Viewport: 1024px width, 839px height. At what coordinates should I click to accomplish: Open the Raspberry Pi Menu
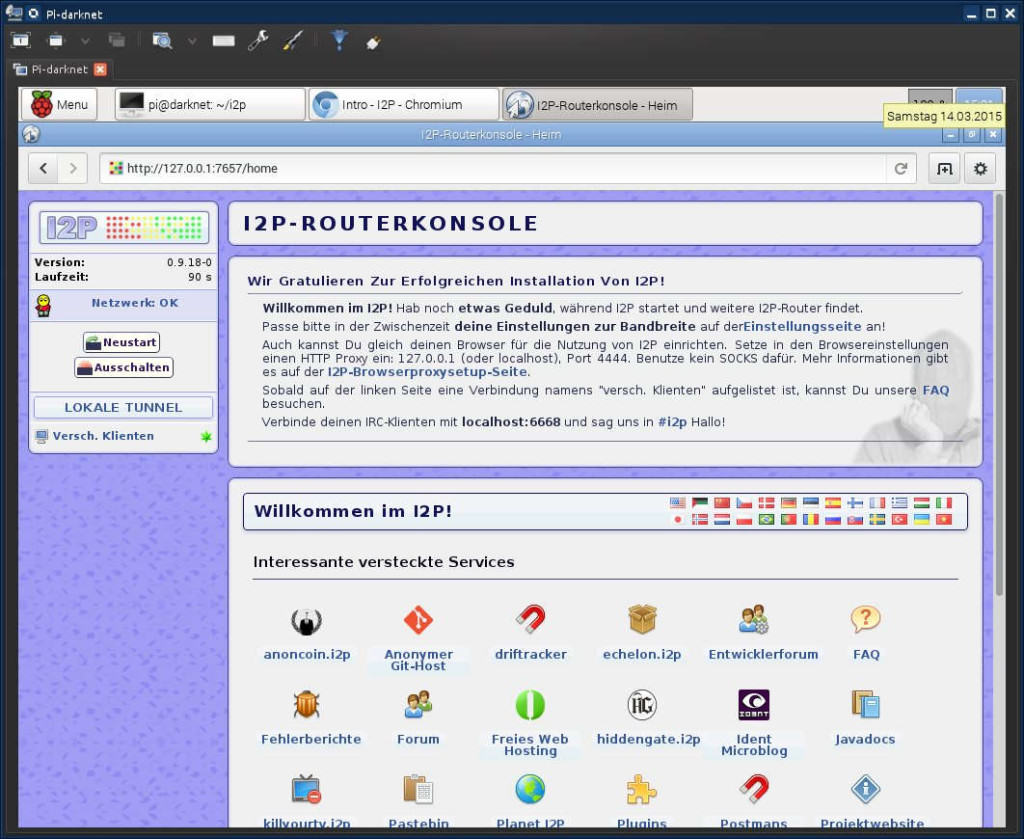[x=58, y=103]
